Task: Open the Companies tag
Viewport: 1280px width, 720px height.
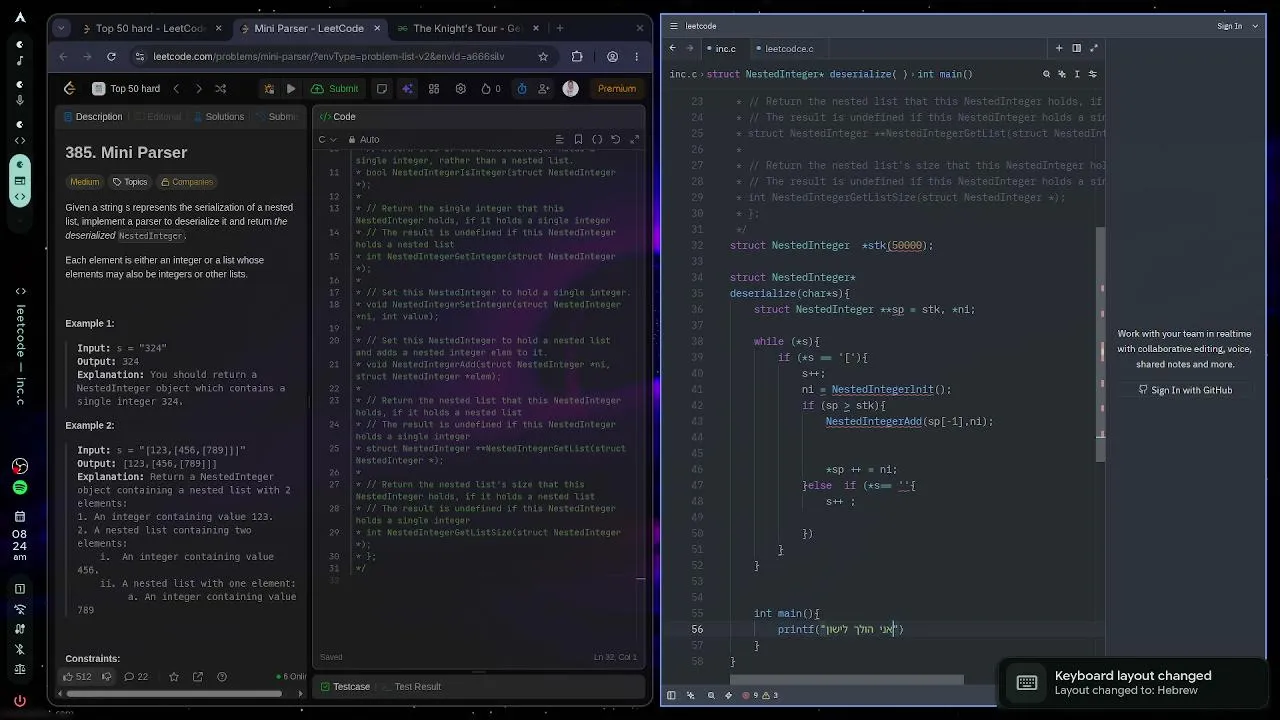Action: tap(187, 182)
